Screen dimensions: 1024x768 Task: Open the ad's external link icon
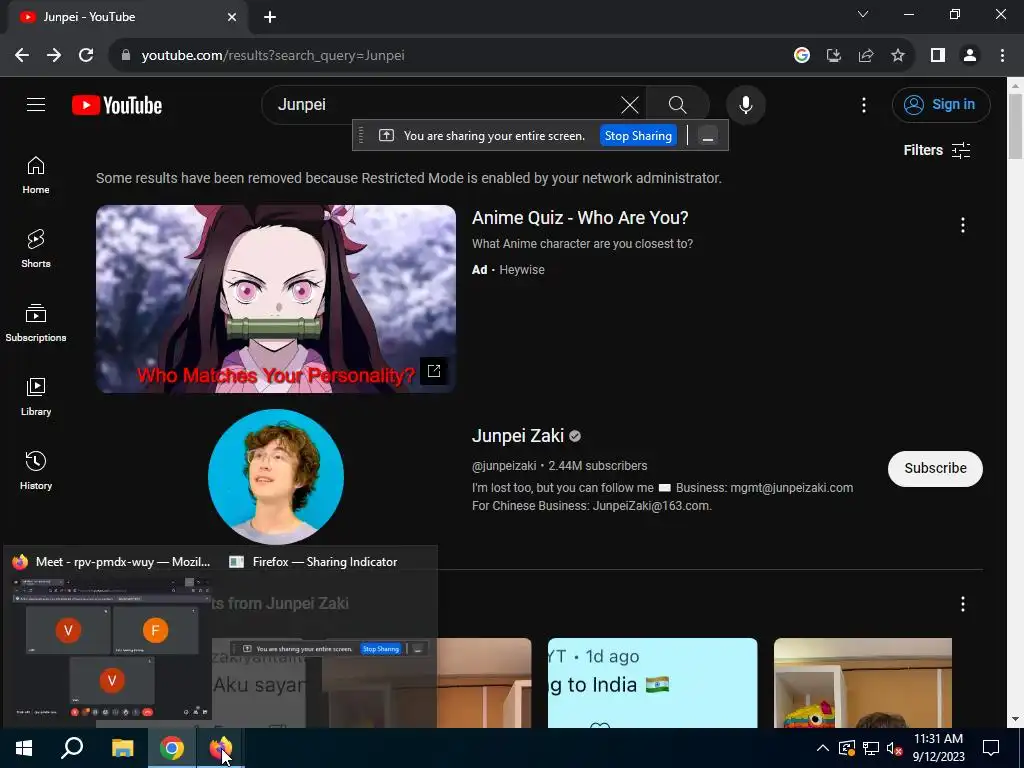pos(434,371)
